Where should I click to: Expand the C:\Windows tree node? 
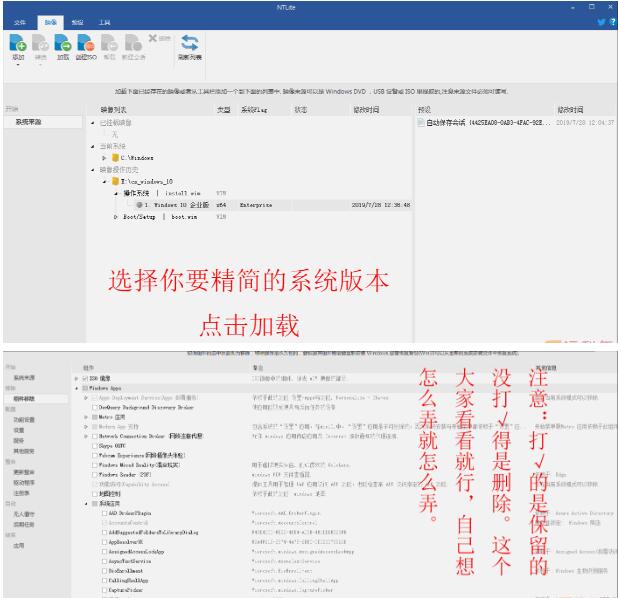tap(104, 158)
